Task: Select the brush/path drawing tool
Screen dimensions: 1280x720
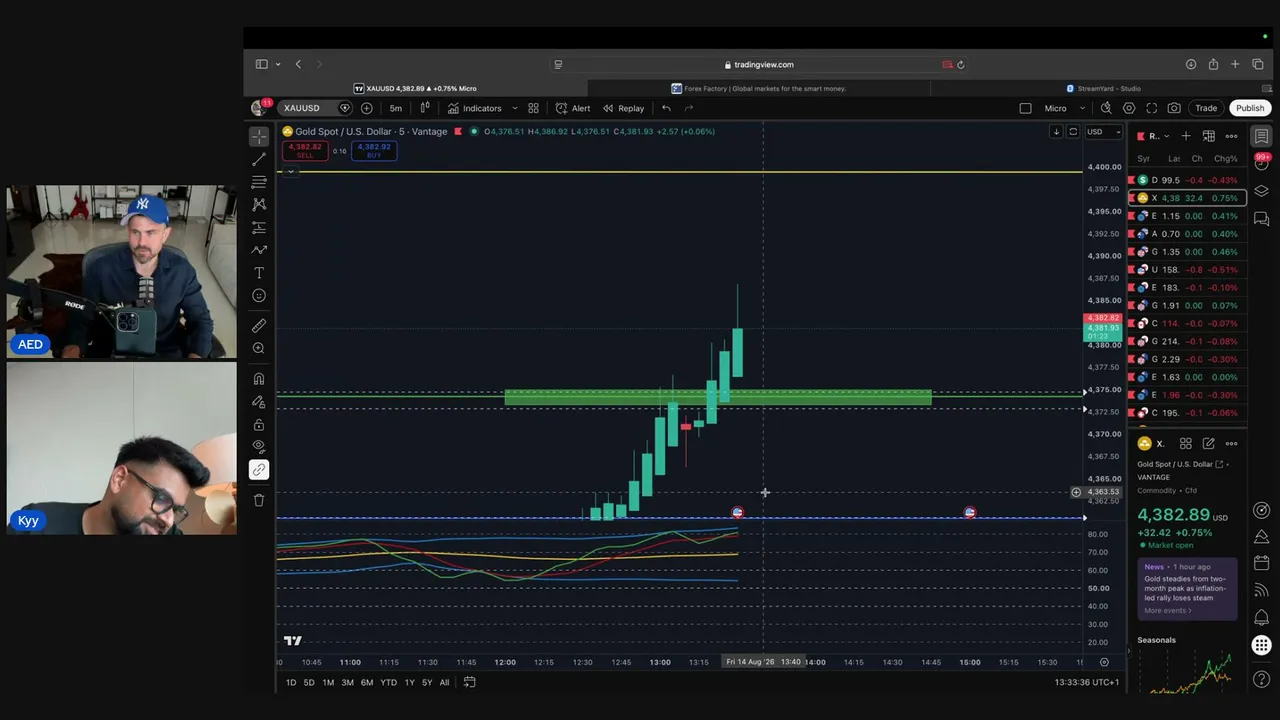Action: click(x=259, y=250)
